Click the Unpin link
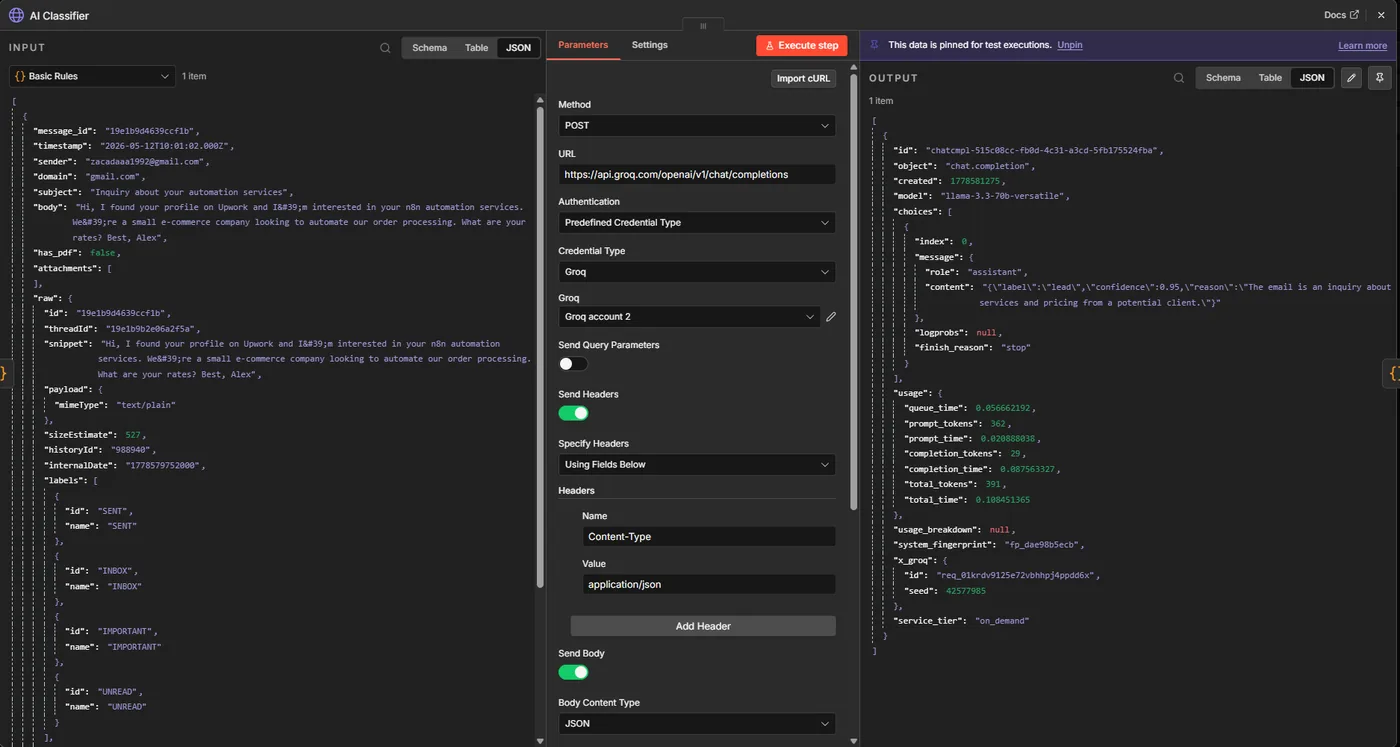This screenshot has width=1400, height=747. point(1070,45)
